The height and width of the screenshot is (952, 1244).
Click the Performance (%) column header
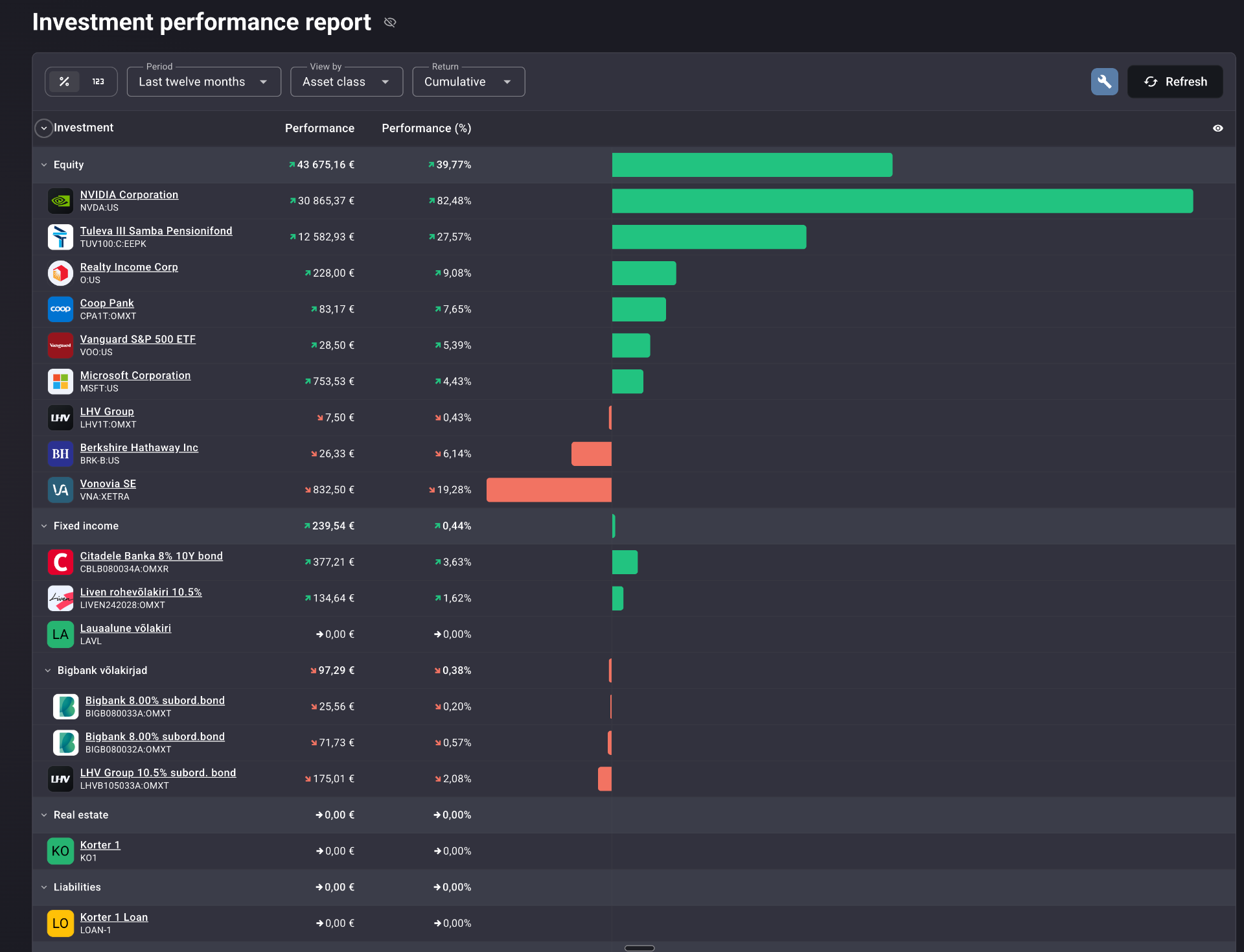(426, 128)
